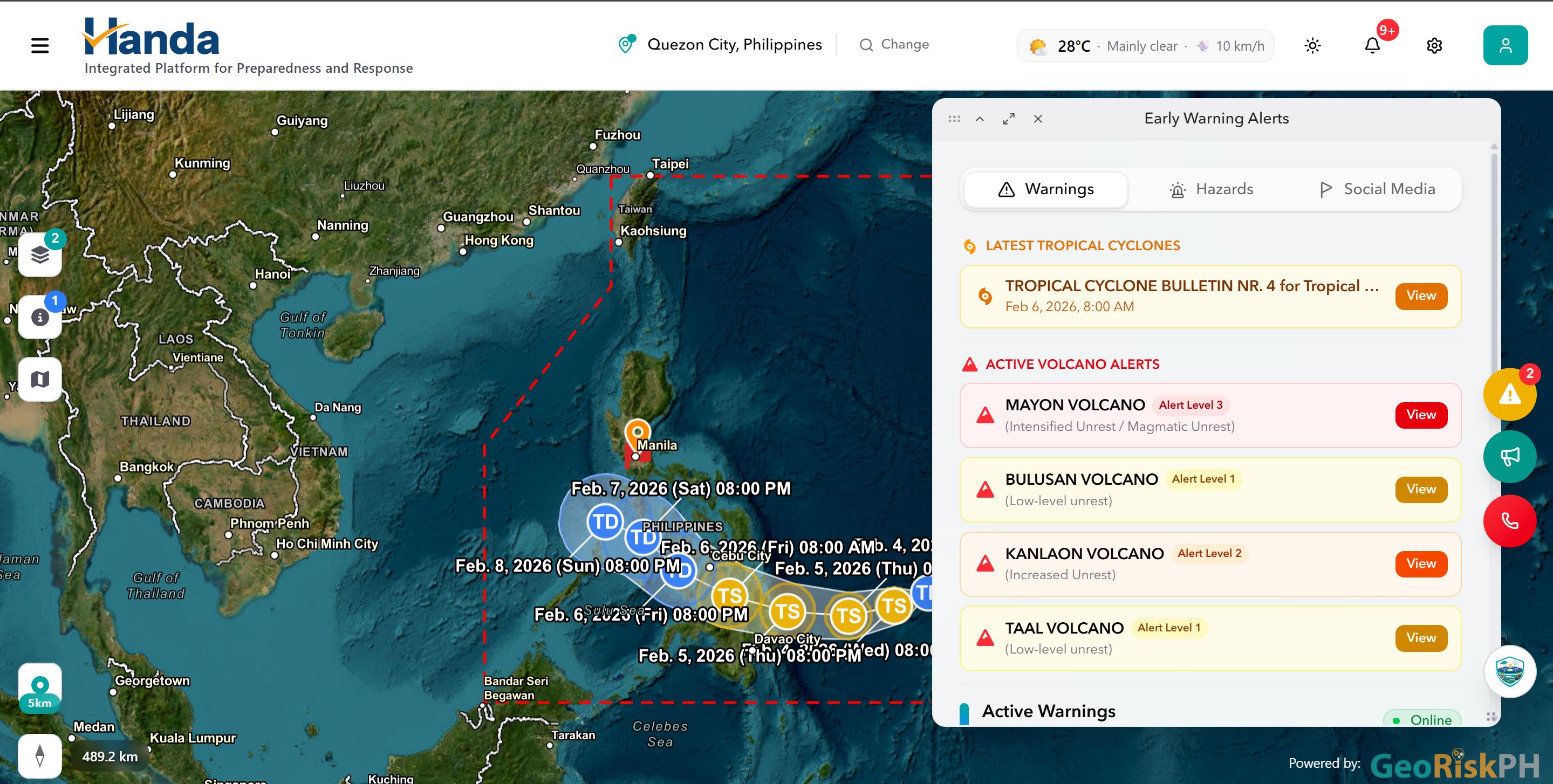This screenshot has width=1553, height=784.
Task: Open the notifications bell
Action: 1373,45
